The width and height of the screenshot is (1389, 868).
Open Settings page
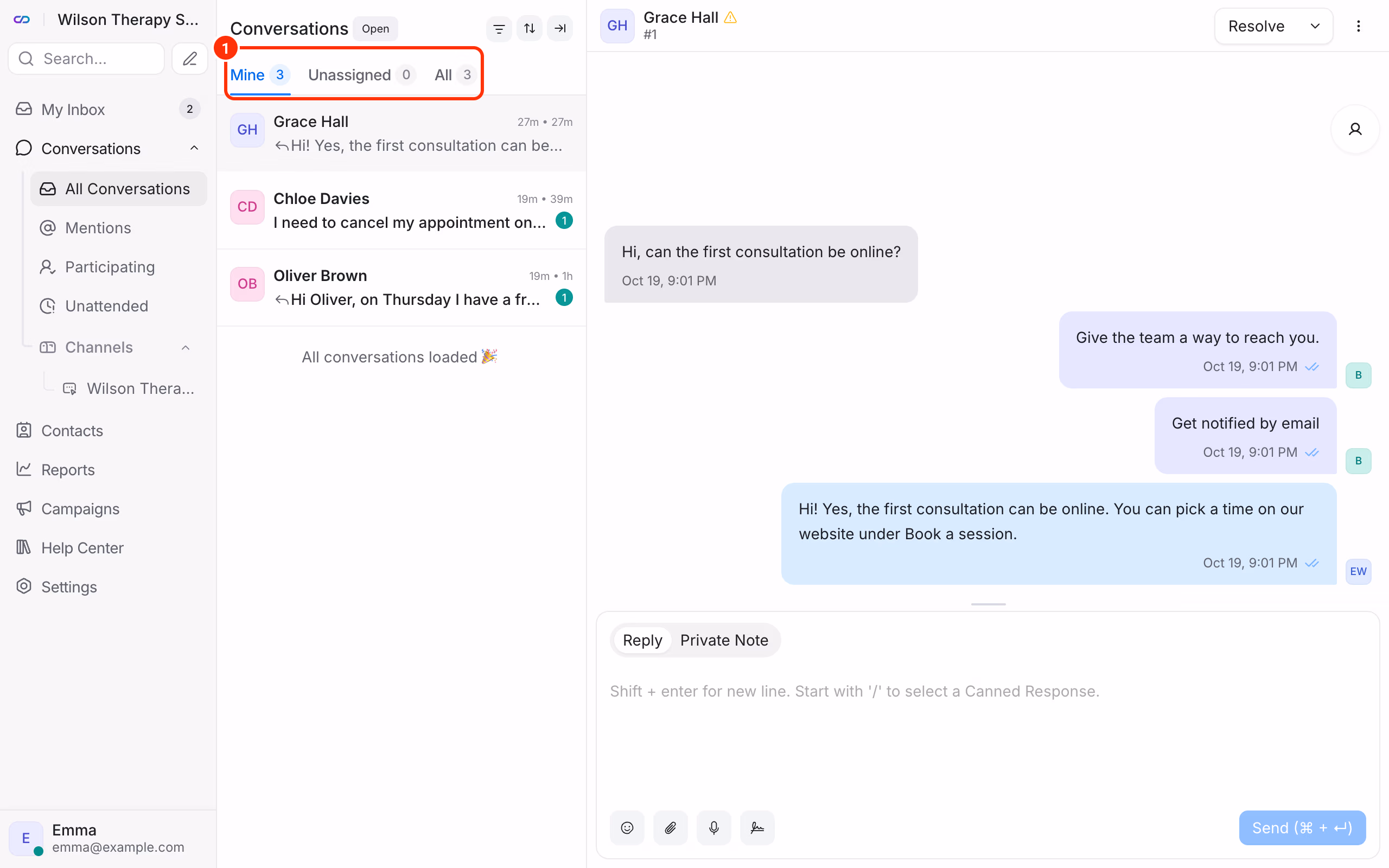[109, 586]
